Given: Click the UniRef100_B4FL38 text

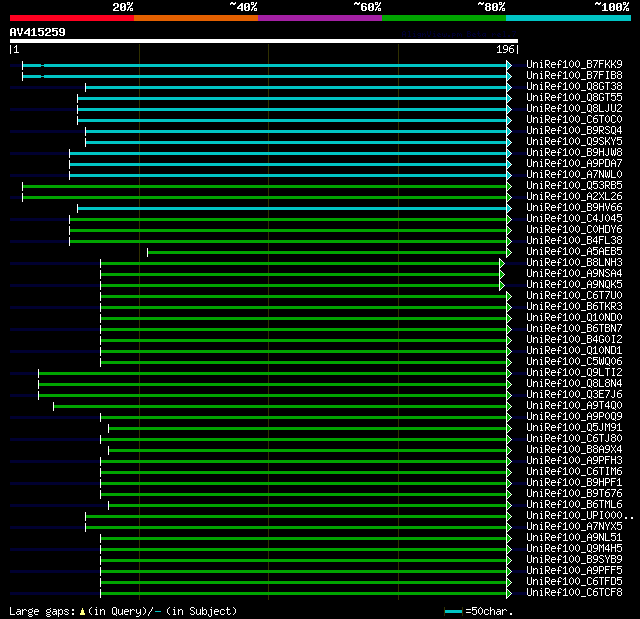Looking at the screenshot, I should click(574, 241).
